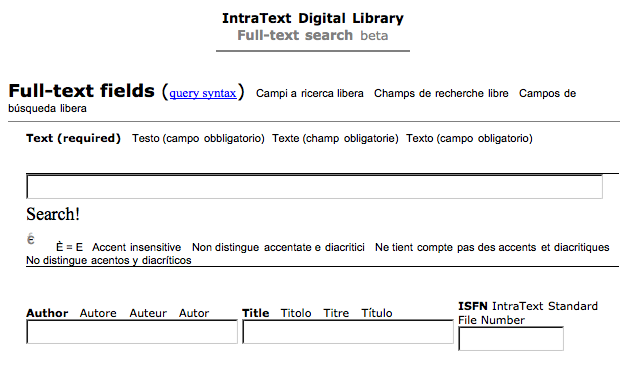Screen dimensions: 638x382
Task: Click 'Non distingue accentate e diacritici' text
Action: point(278,247)
